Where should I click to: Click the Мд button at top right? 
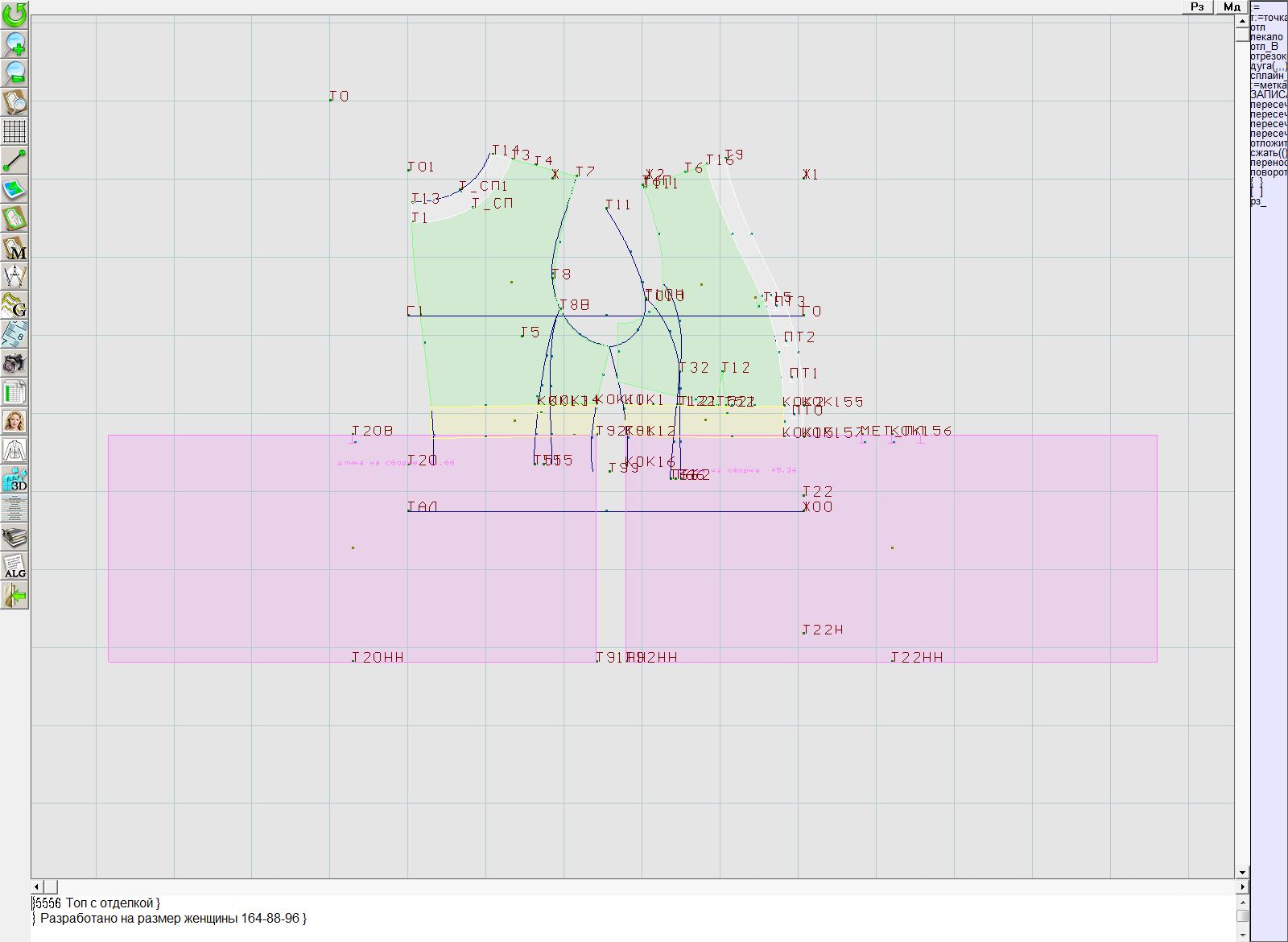coord(1232,6)
